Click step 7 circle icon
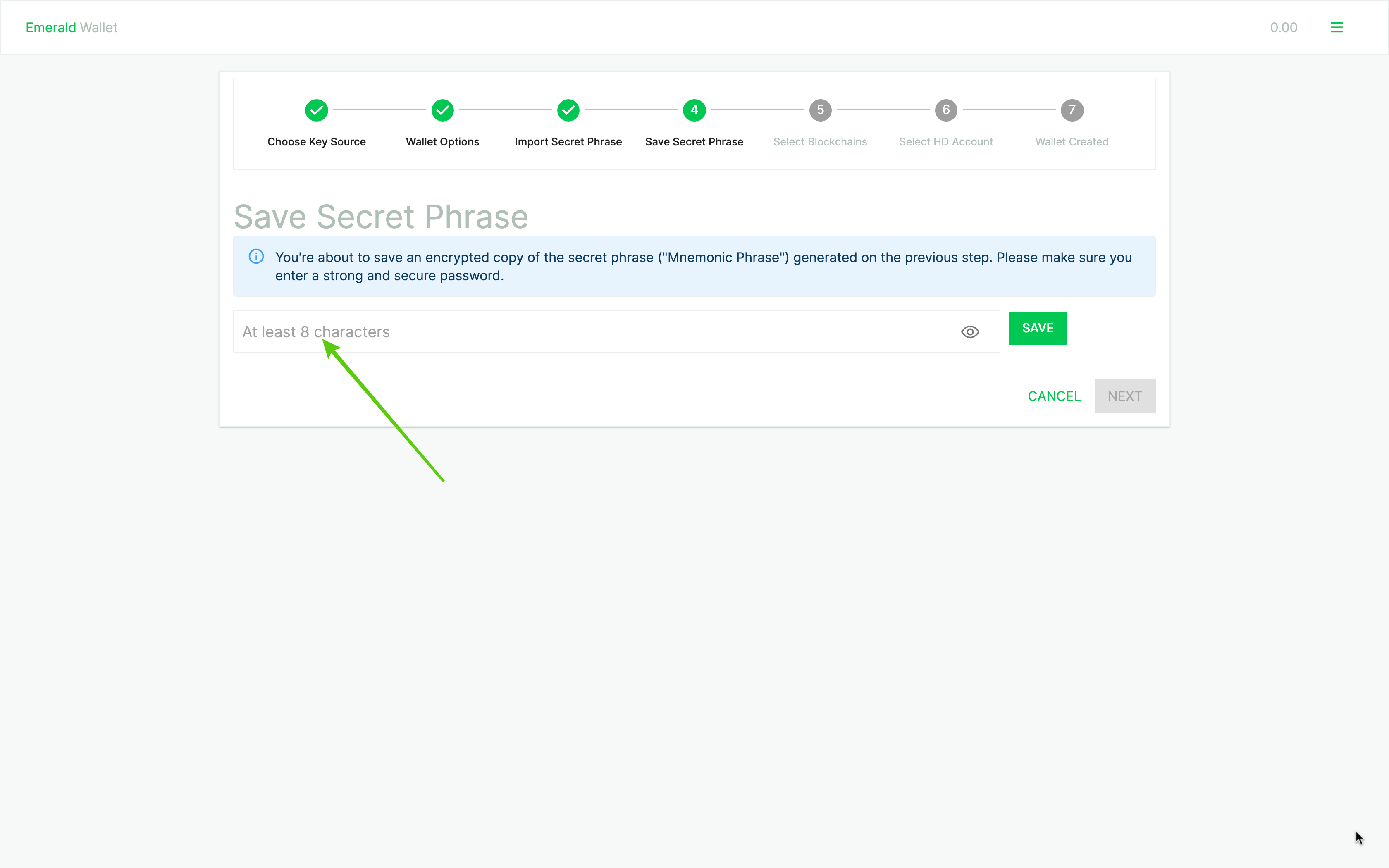Screen dimensions: 1389x868 click(1072, 110)
